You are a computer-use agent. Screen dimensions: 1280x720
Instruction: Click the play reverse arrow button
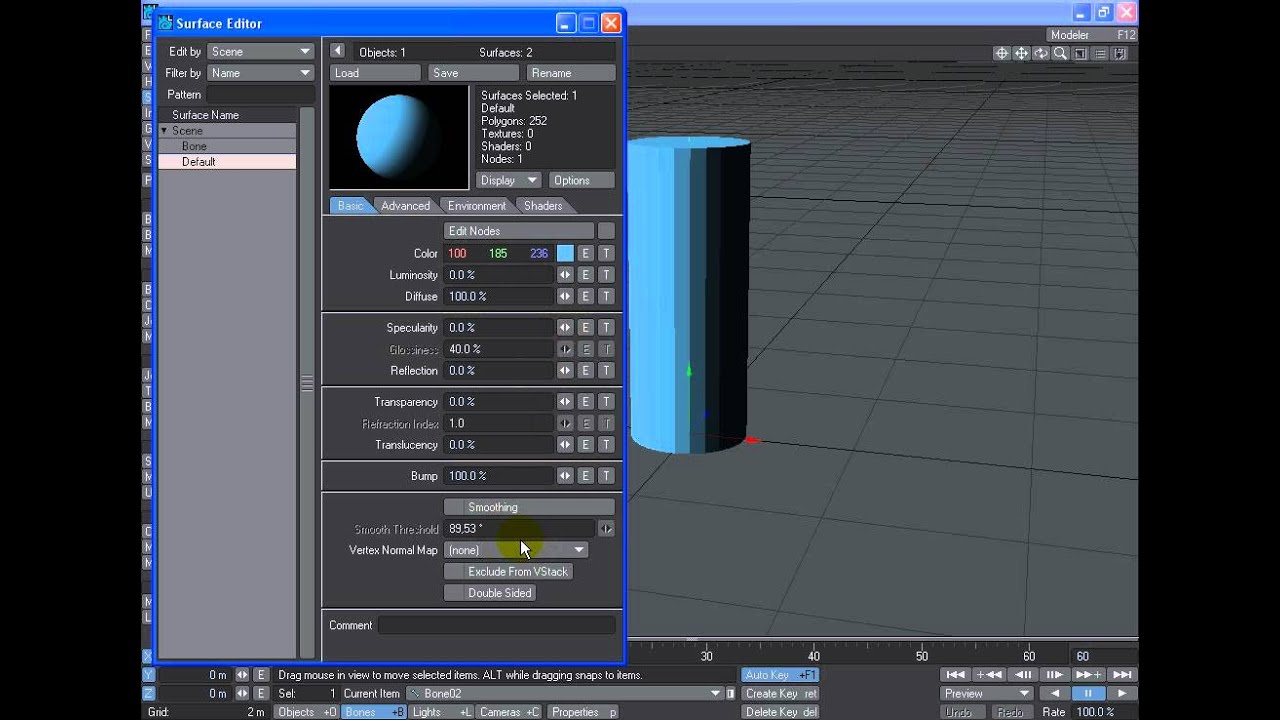[x=1054, y=693]
